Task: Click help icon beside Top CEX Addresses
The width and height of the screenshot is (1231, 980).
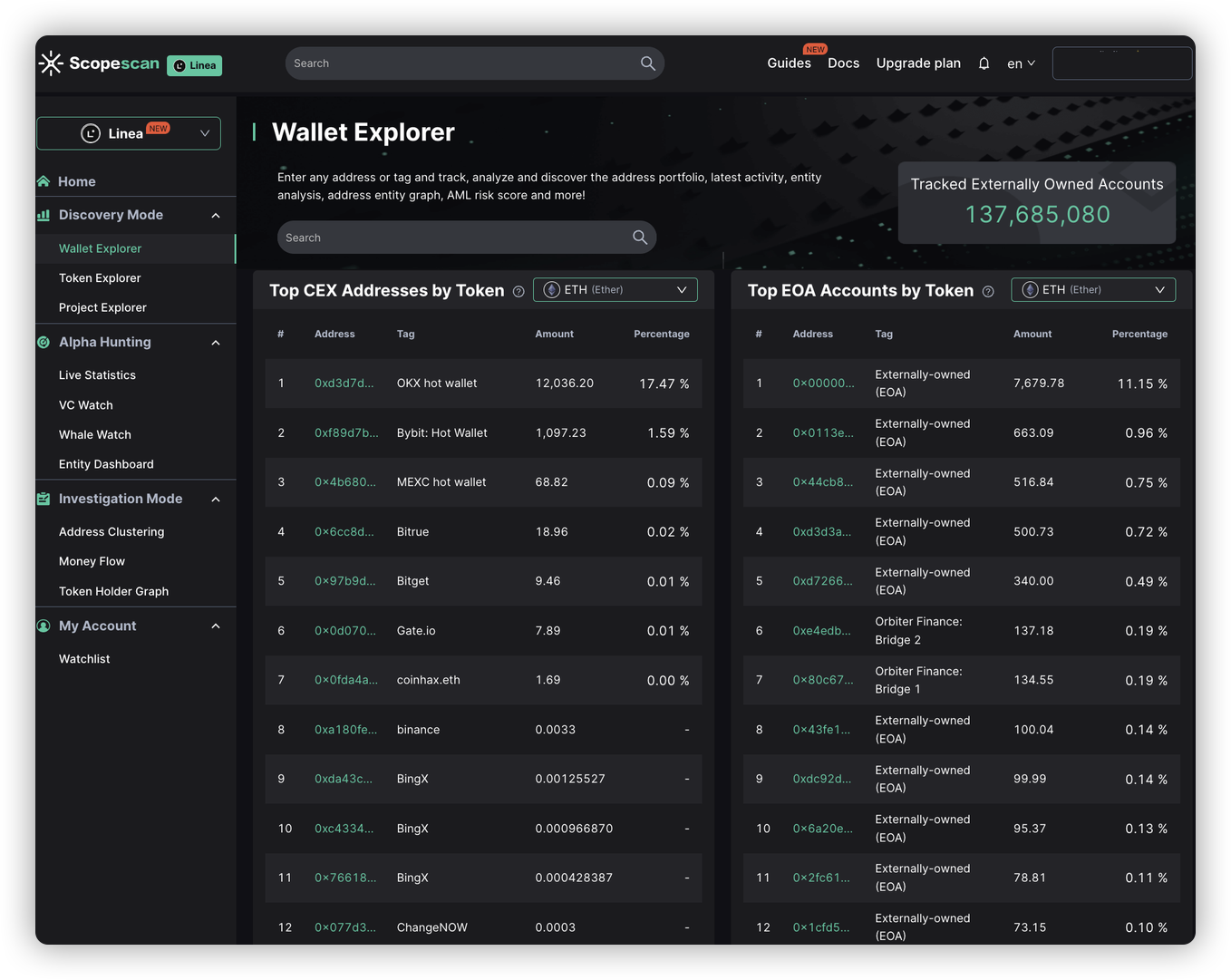Action: (x=519, y=291)
